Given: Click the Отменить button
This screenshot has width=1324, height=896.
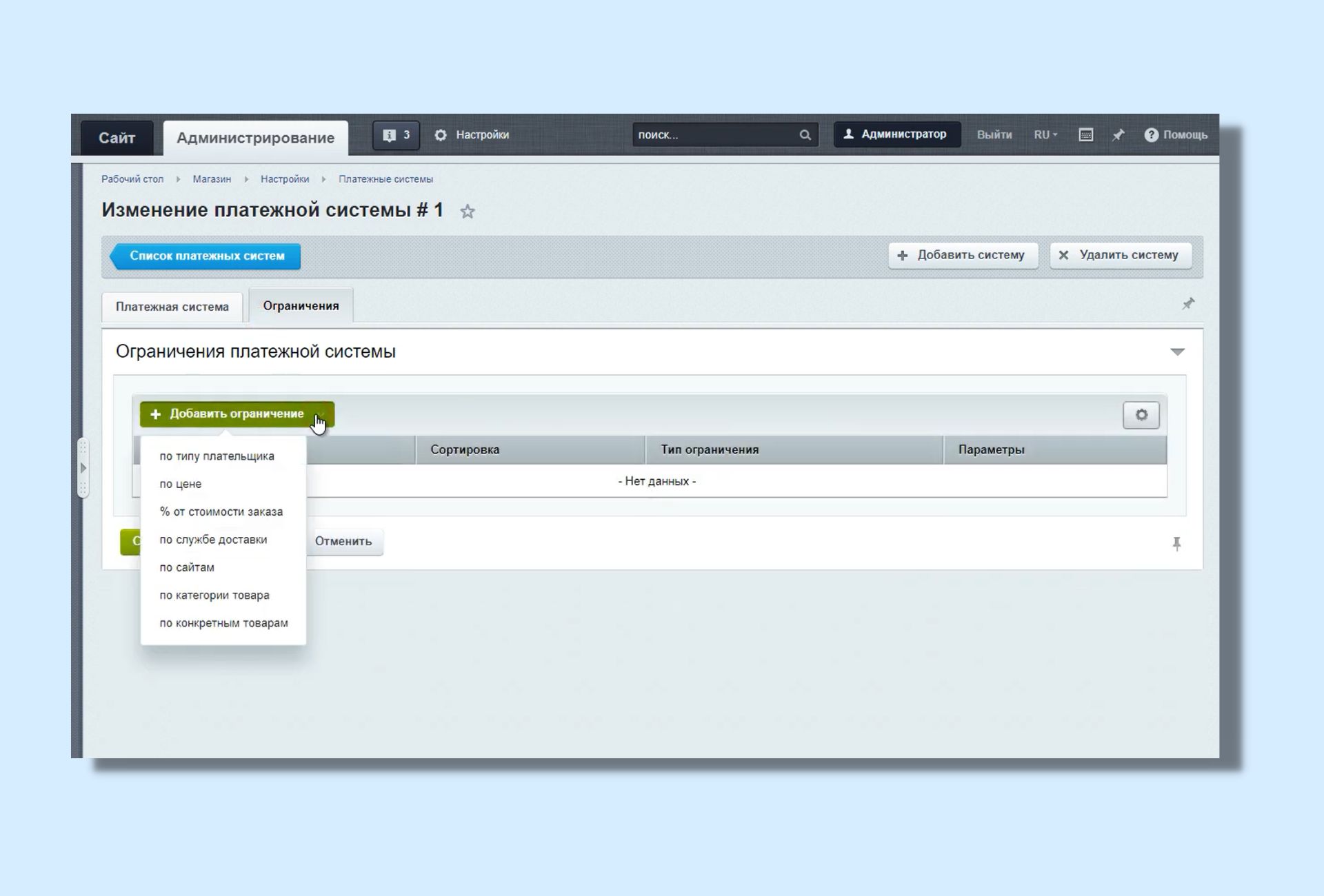Looking at the screenshot, I should [x=343, y=541].
